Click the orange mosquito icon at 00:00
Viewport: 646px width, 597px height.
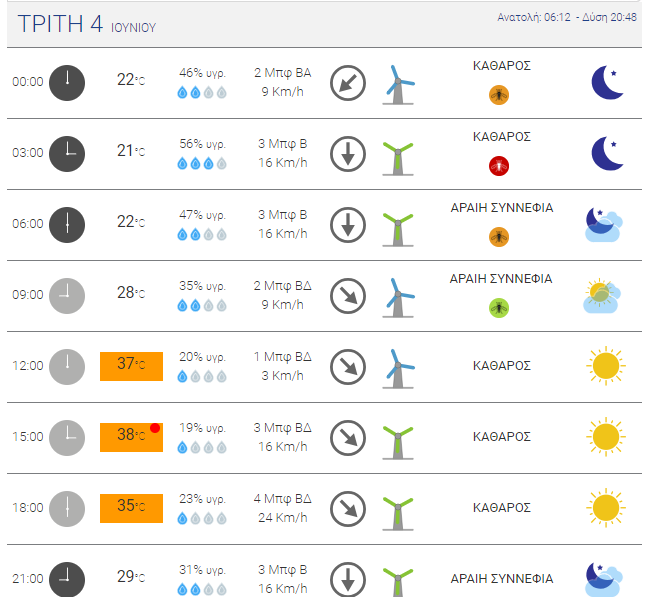click(499, 95)
